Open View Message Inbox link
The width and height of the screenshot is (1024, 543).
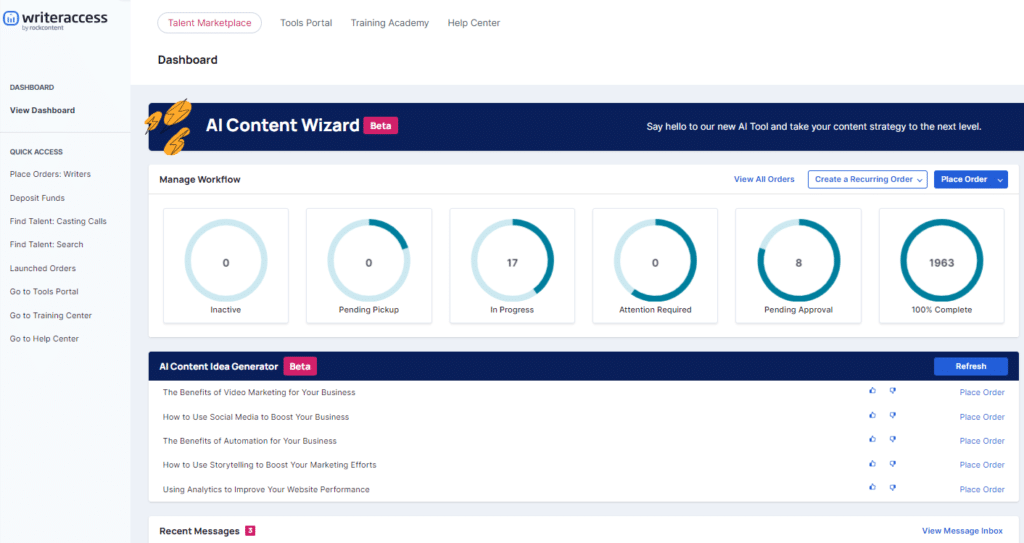(962, 531)
